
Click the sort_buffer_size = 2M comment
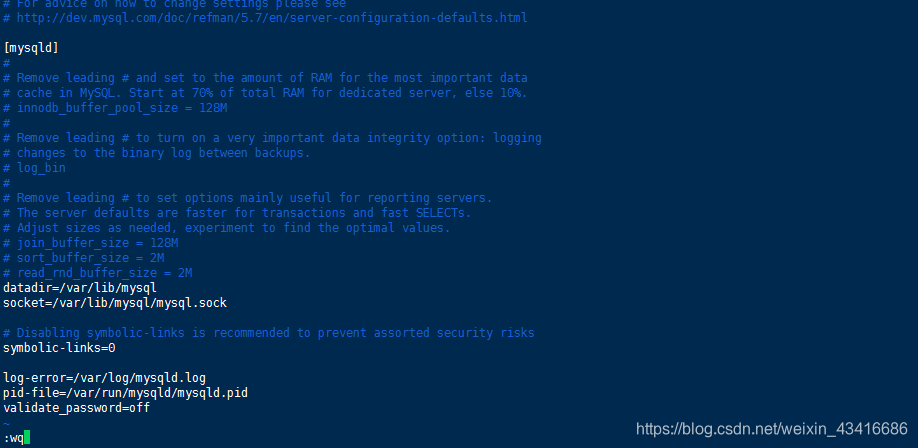84,258
